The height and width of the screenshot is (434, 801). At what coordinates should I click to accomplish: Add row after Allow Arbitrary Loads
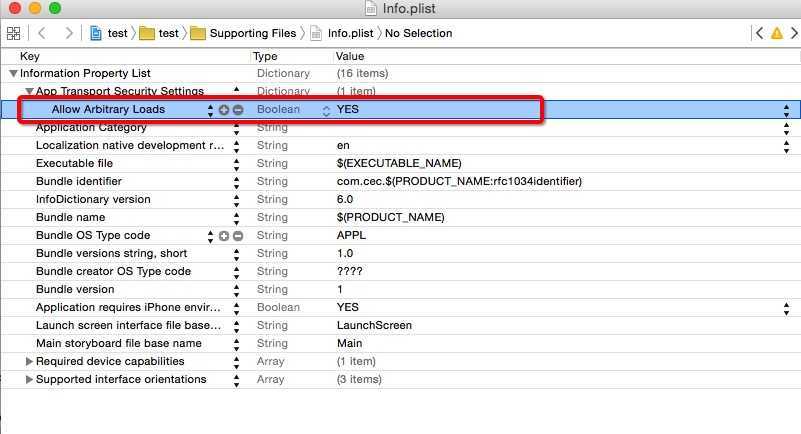(x=224, y=109)
